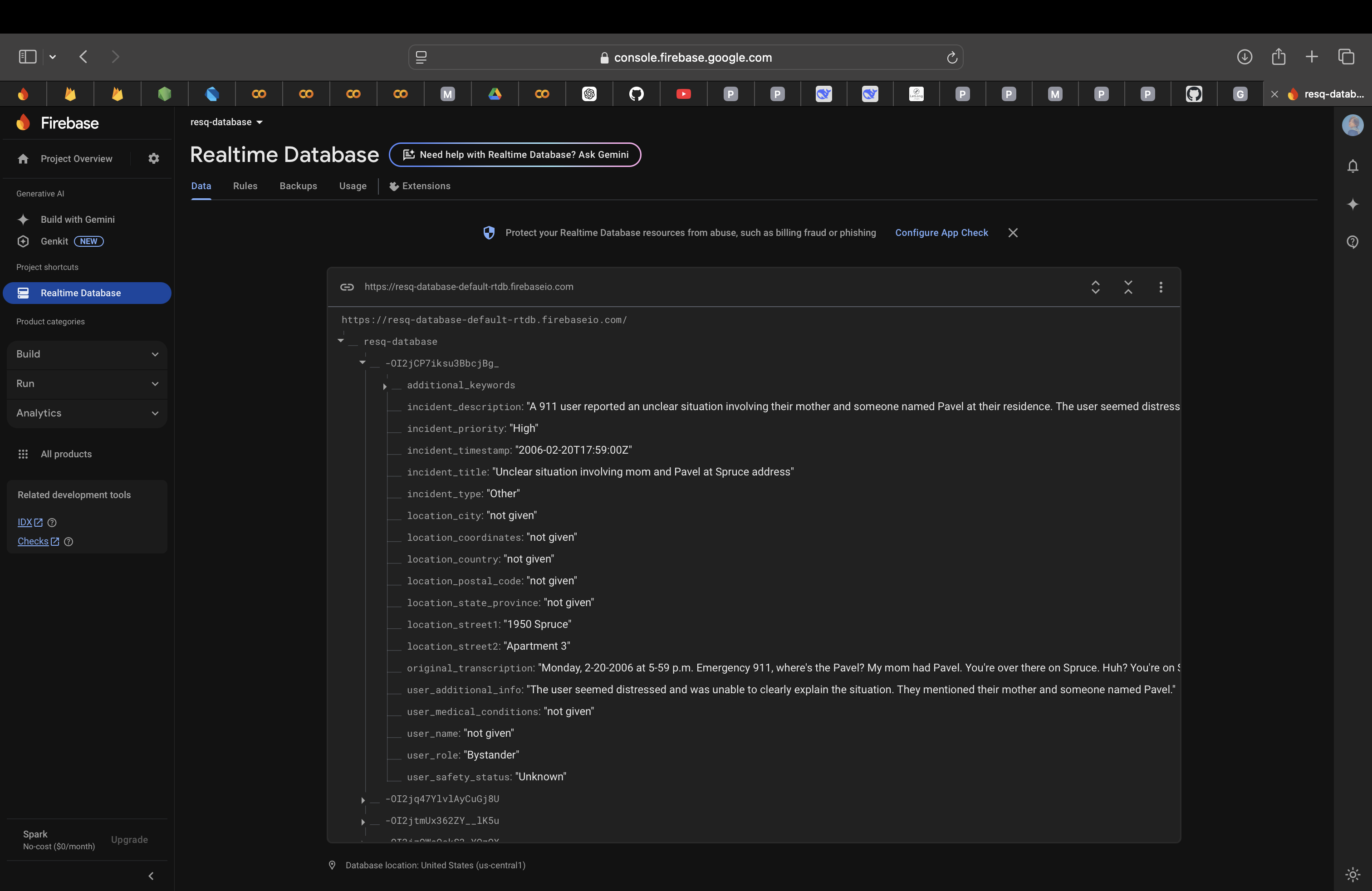The height and width of the screenshot is (891, 1372).
Task: Open the Gemini sparkle assistant panel
Action: pos(1353,205)
